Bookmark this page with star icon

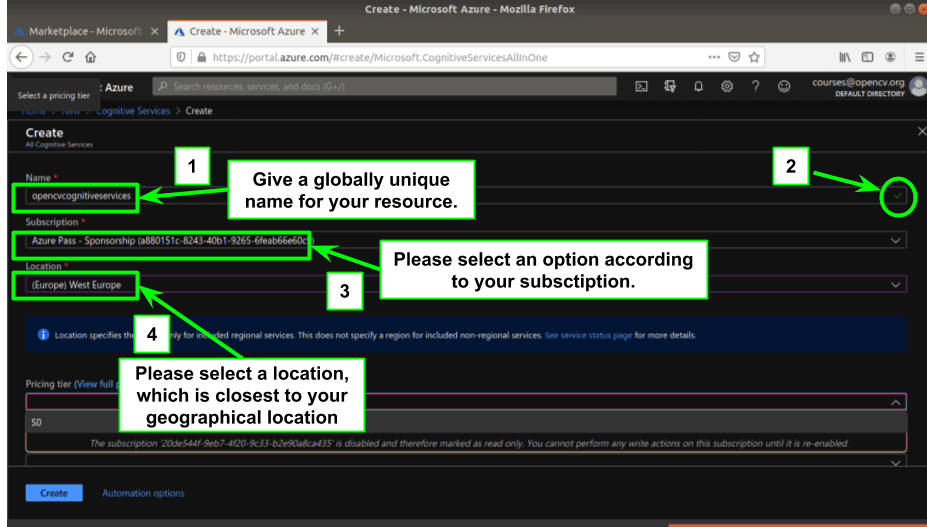[x=754, y=57]
